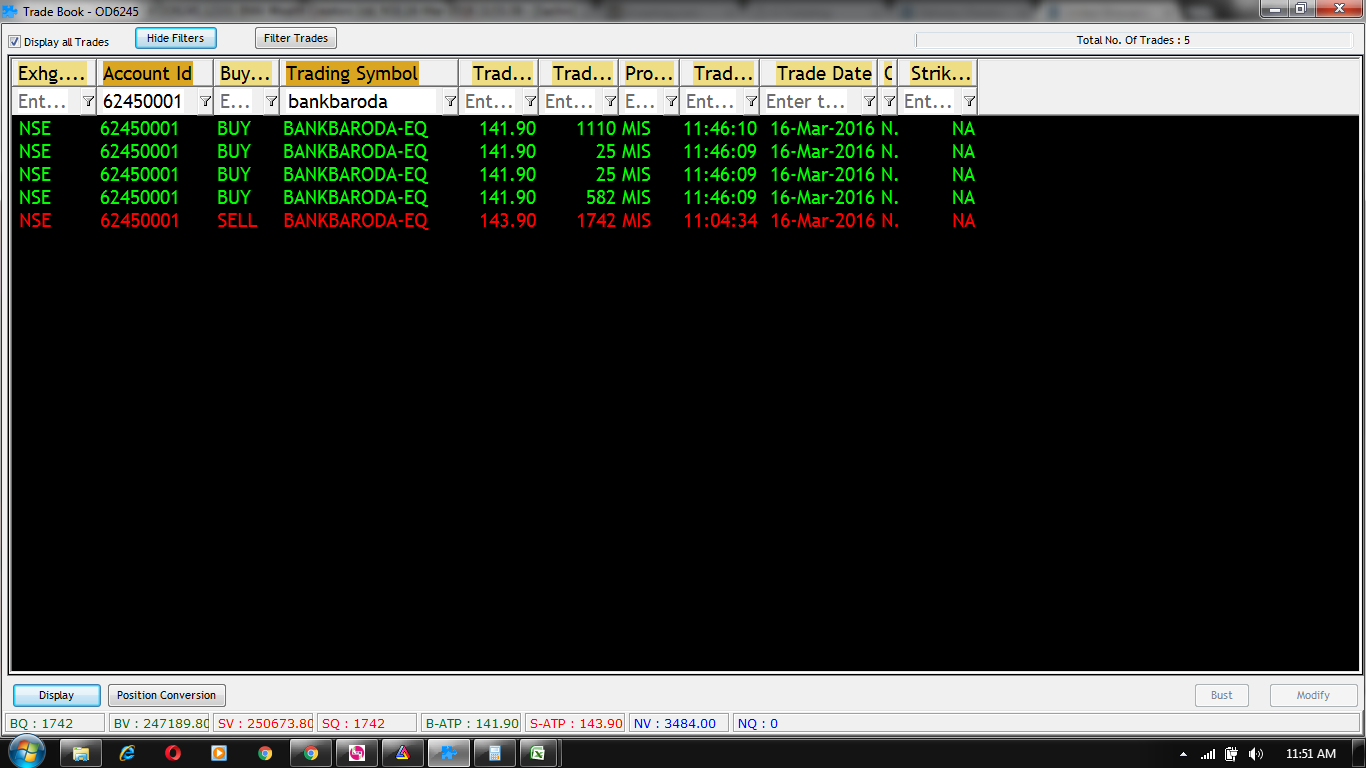
Task: Click the volume speaker tray icon
Action: pyautogui.click(x=1255, y=754)
